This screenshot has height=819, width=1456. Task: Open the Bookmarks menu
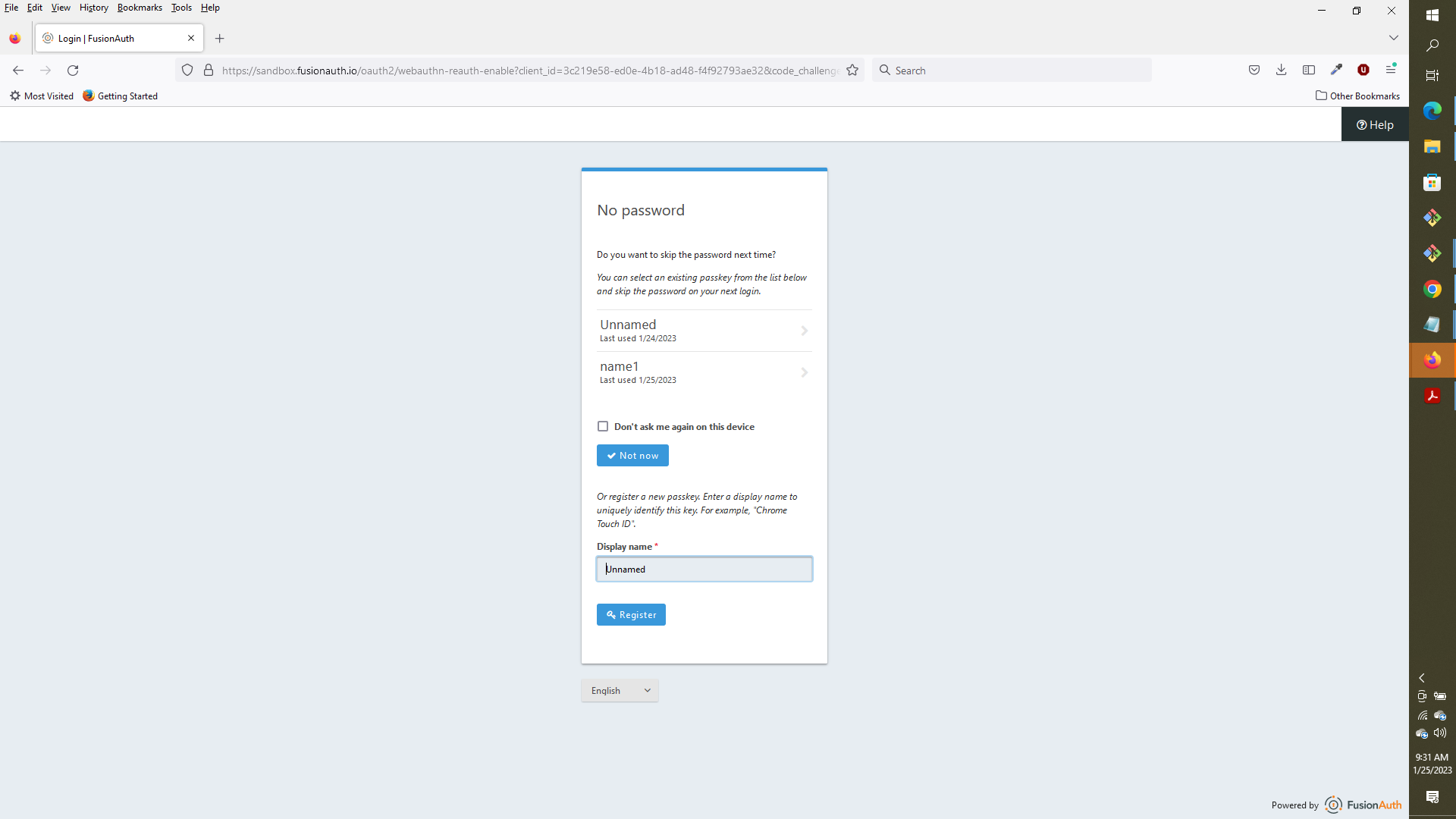click(x=140, y=8)
